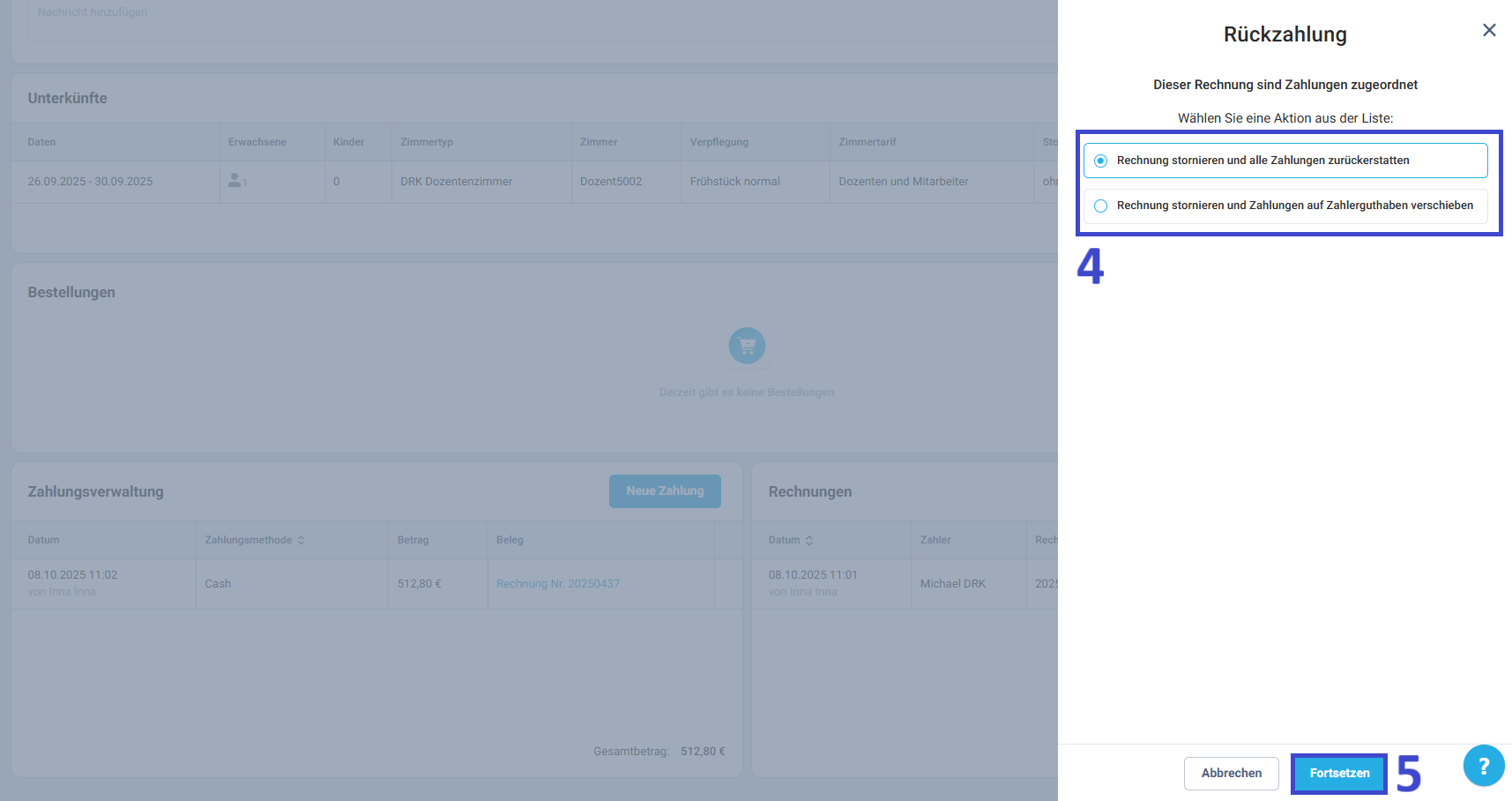Open the blue help question mark icon
Screen dimensions: 1512x801
(1484, 766)
